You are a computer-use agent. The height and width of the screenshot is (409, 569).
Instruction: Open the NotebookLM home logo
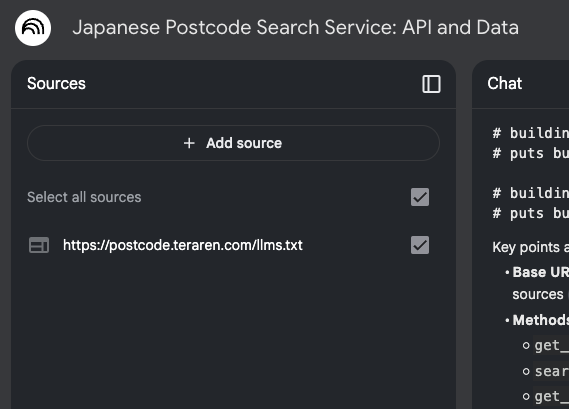pos(33,28)
